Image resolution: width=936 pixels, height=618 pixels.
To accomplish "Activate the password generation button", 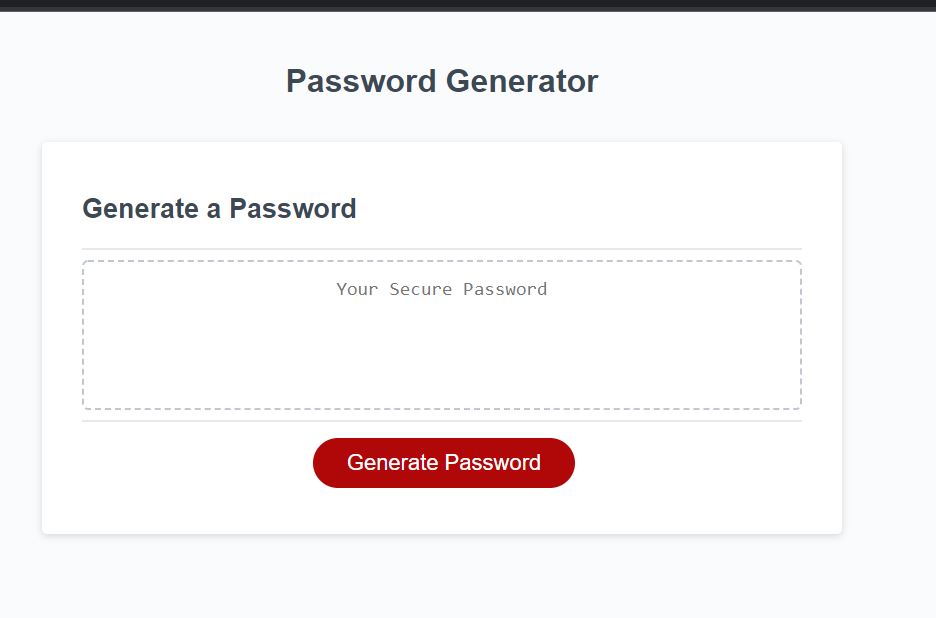I will (x=443, y=462).
